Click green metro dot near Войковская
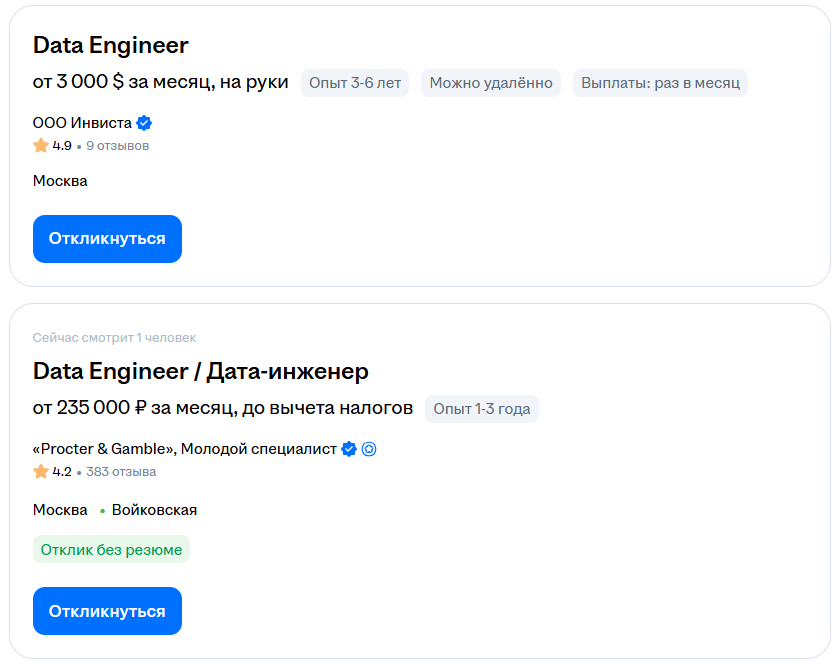This screenshot has height=667, width=839. [102, 511]
